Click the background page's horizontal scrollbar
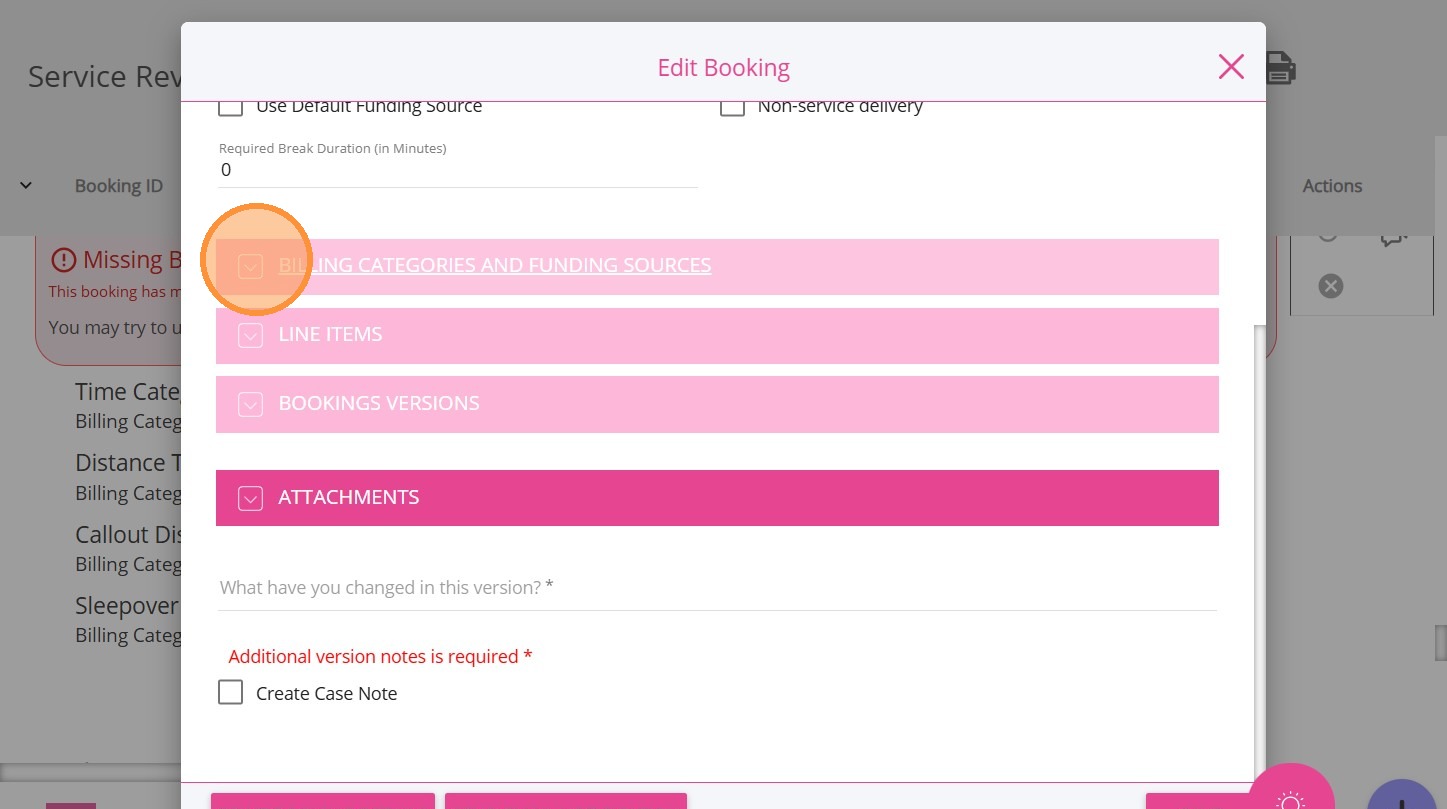 coord(90,772)
